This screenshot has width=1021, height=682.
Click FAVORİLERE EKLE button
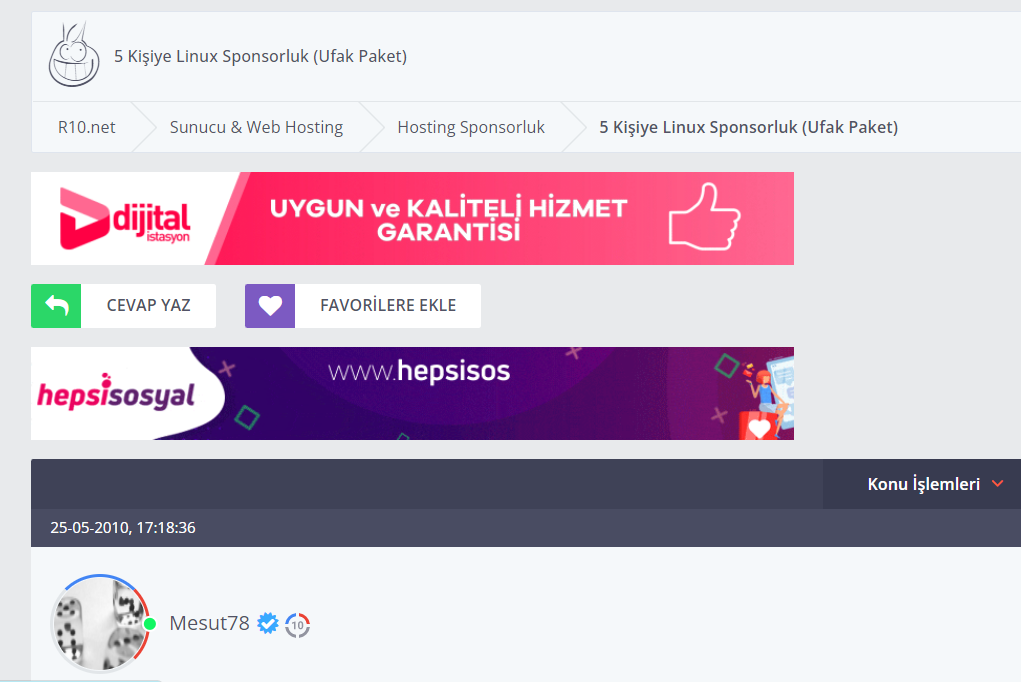[x=363, y=305]
